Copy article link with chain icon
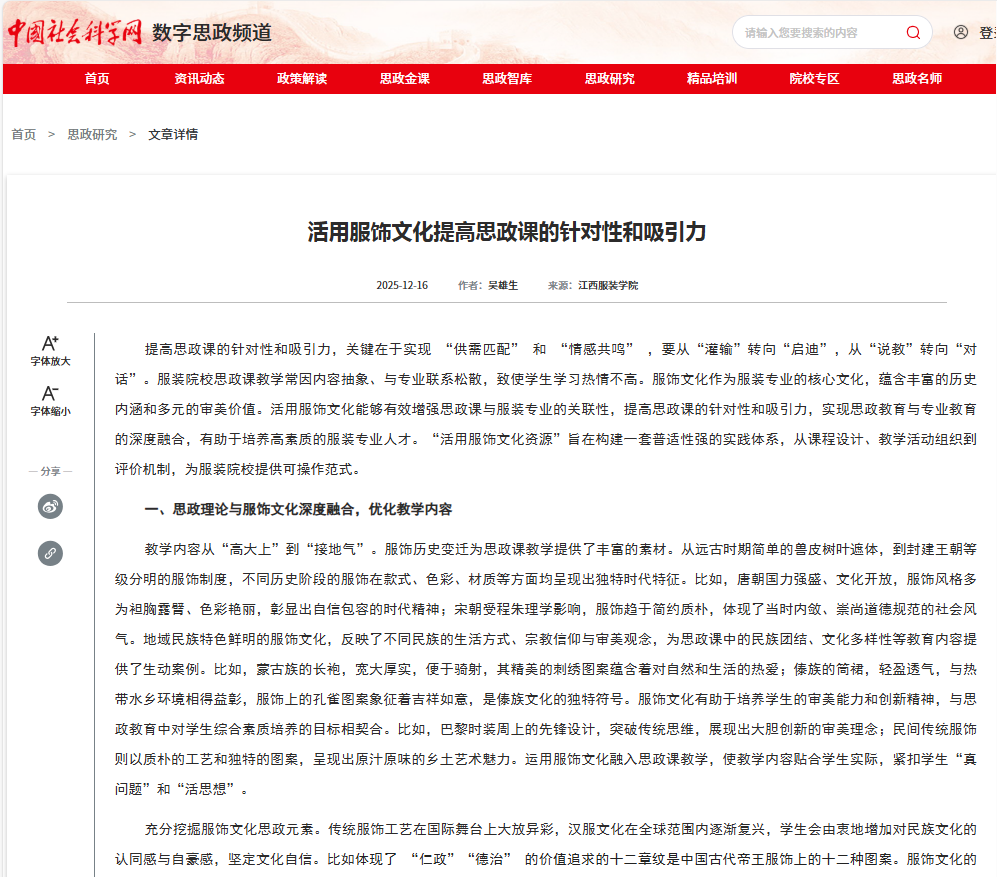The width and height of the screenshot is (997, 877). (50, 552)
